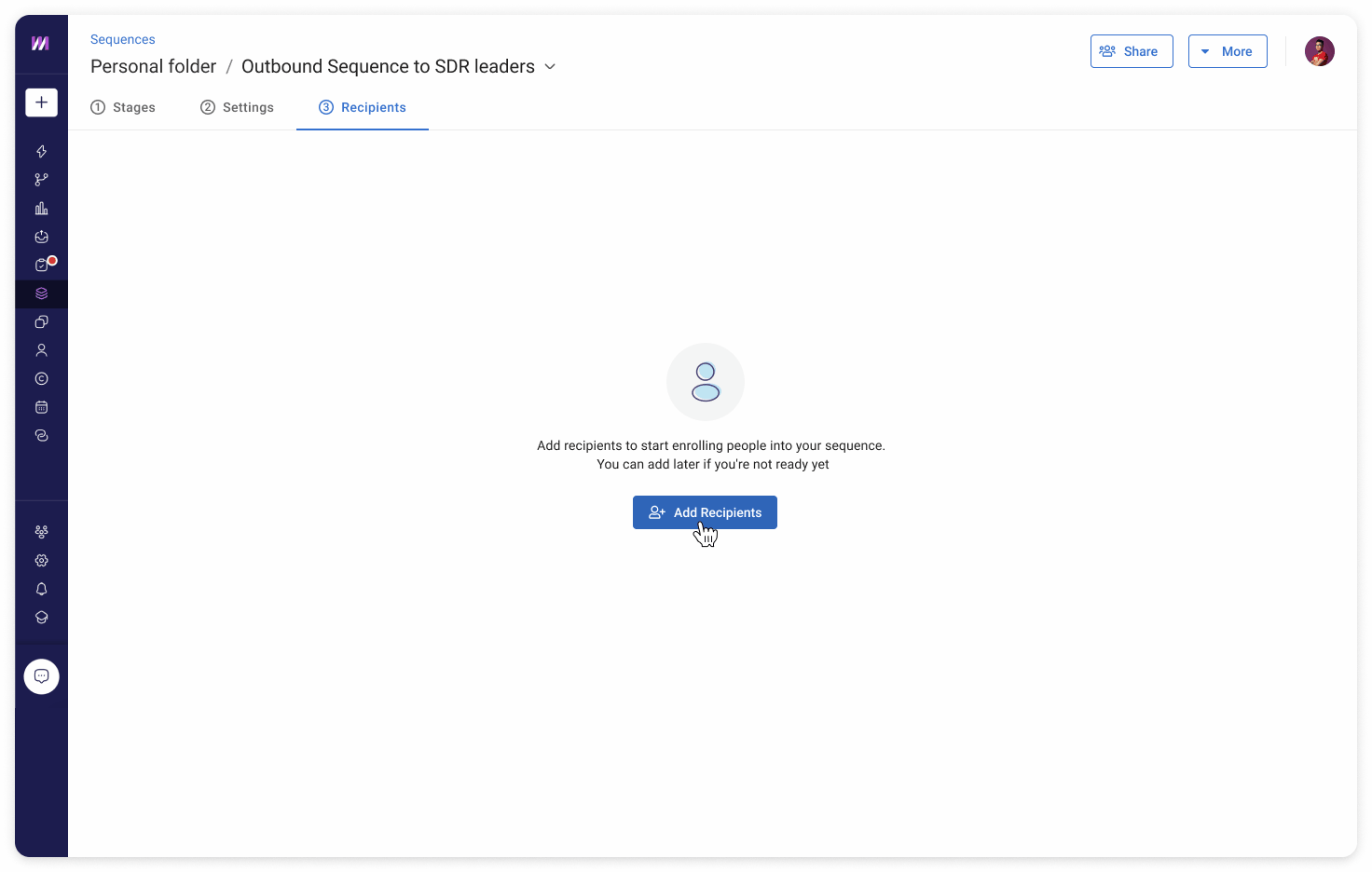
Task: Select the Sequences icon in the sidebar
Action: point(41,293)
